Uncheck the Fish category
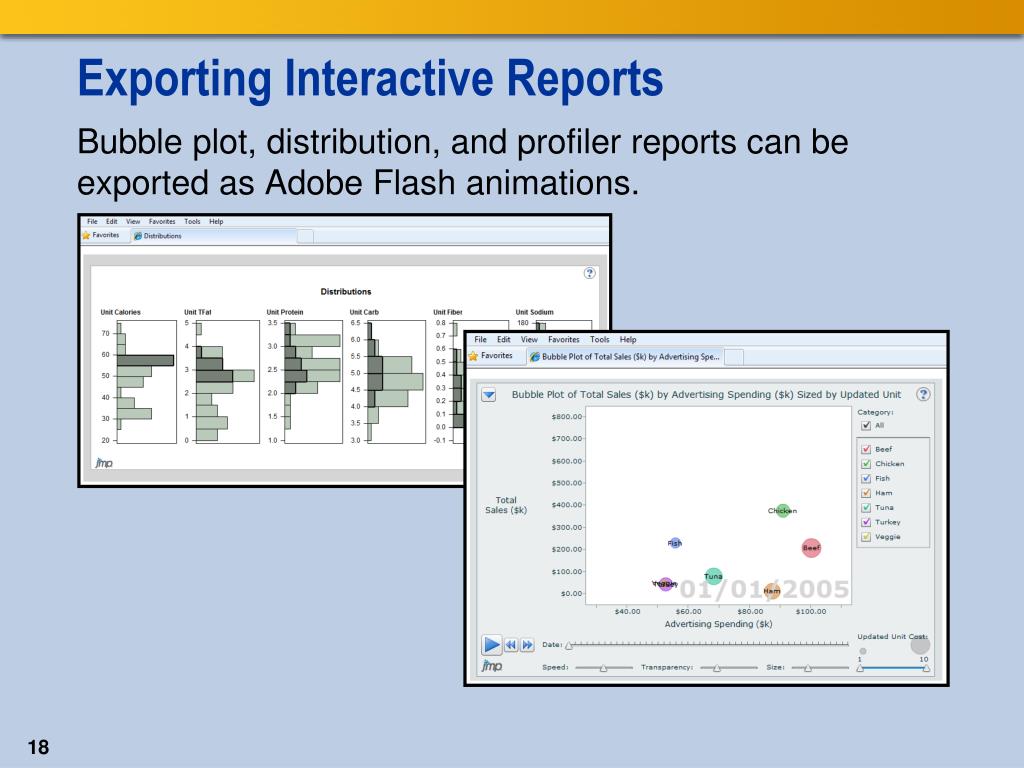The width and height of the screenshot is (1024, 768). [x=866, y=479]
